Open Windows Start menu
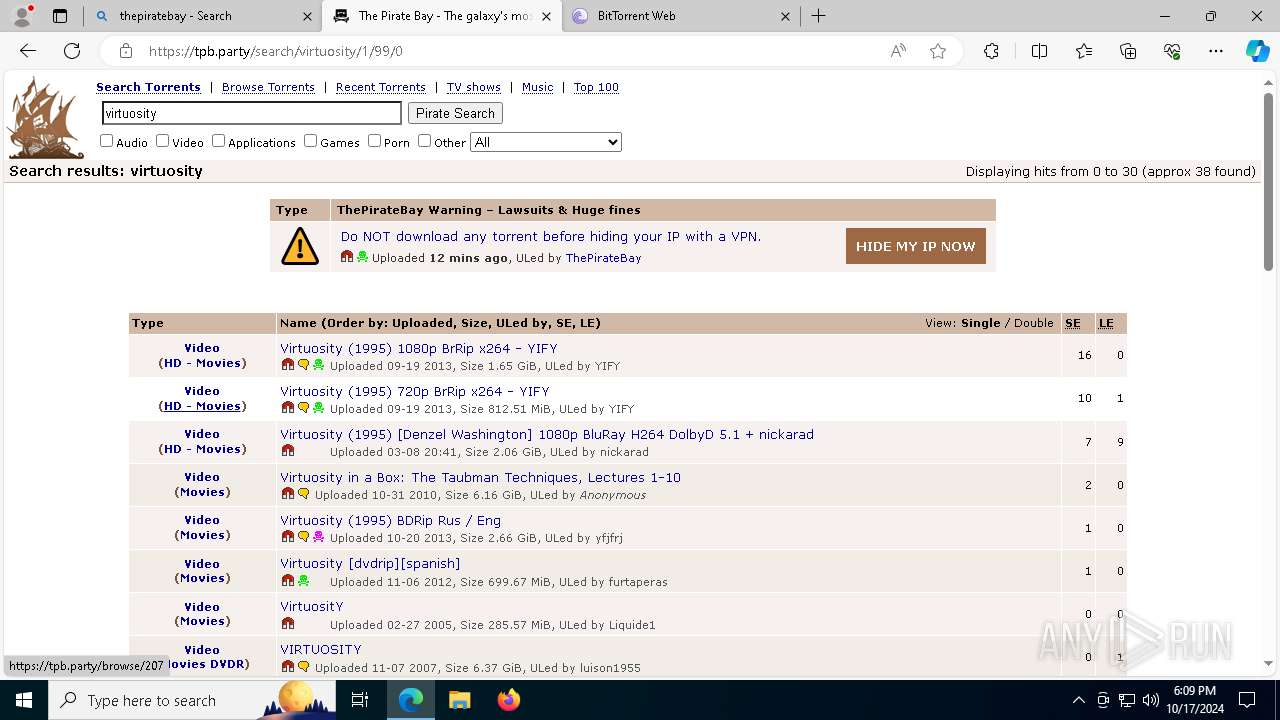Screen dimensions: 1280x720 coord(24,700)
